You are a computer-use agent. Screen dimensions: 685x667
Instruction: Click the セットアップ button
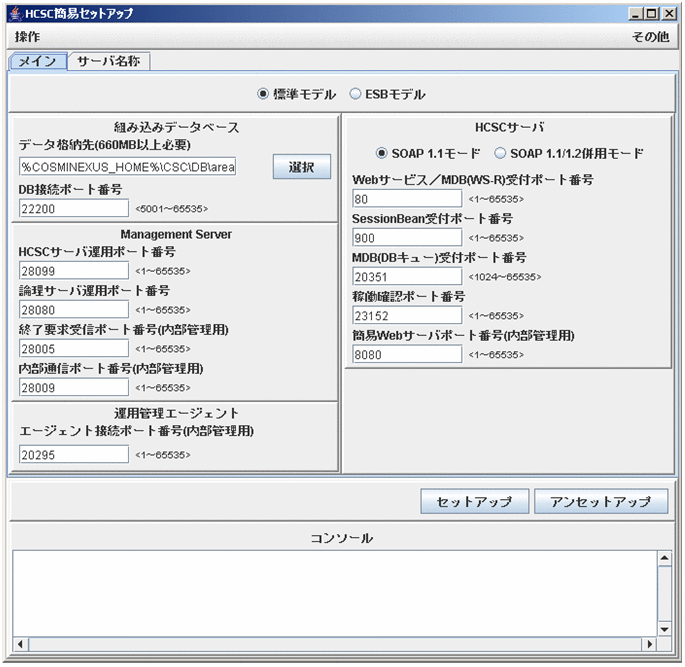pyautogui.click(x=474, y=501)
